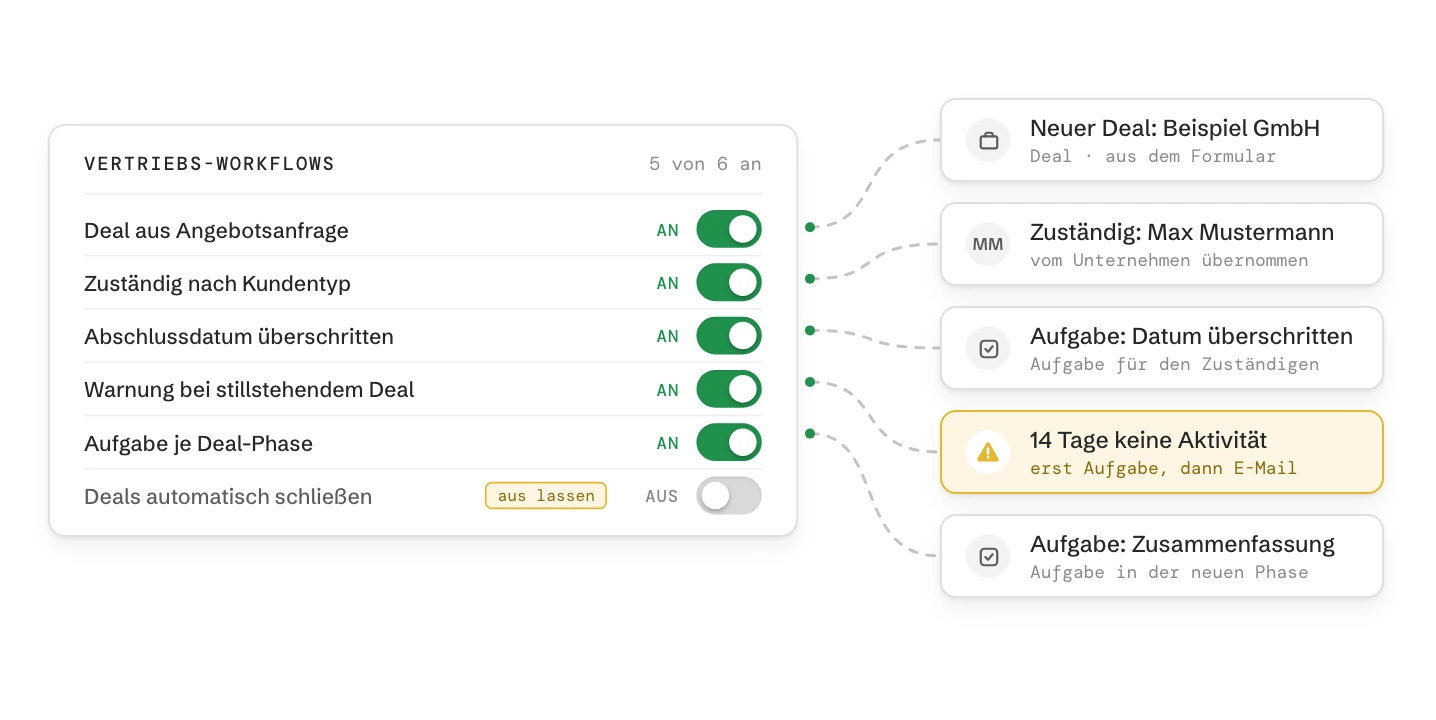Open the Zuständig: Max Mustermann card
1436x720 pixels.
[1162, 244]
